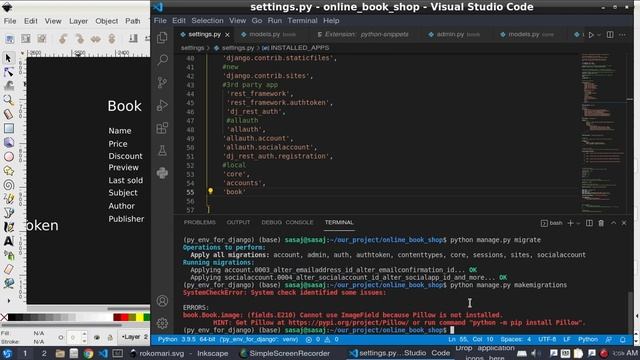Image resolution: width=640 pixels, height=360 pixels.
Task: Select Inkscape Node edit tool
Action: 8,72
